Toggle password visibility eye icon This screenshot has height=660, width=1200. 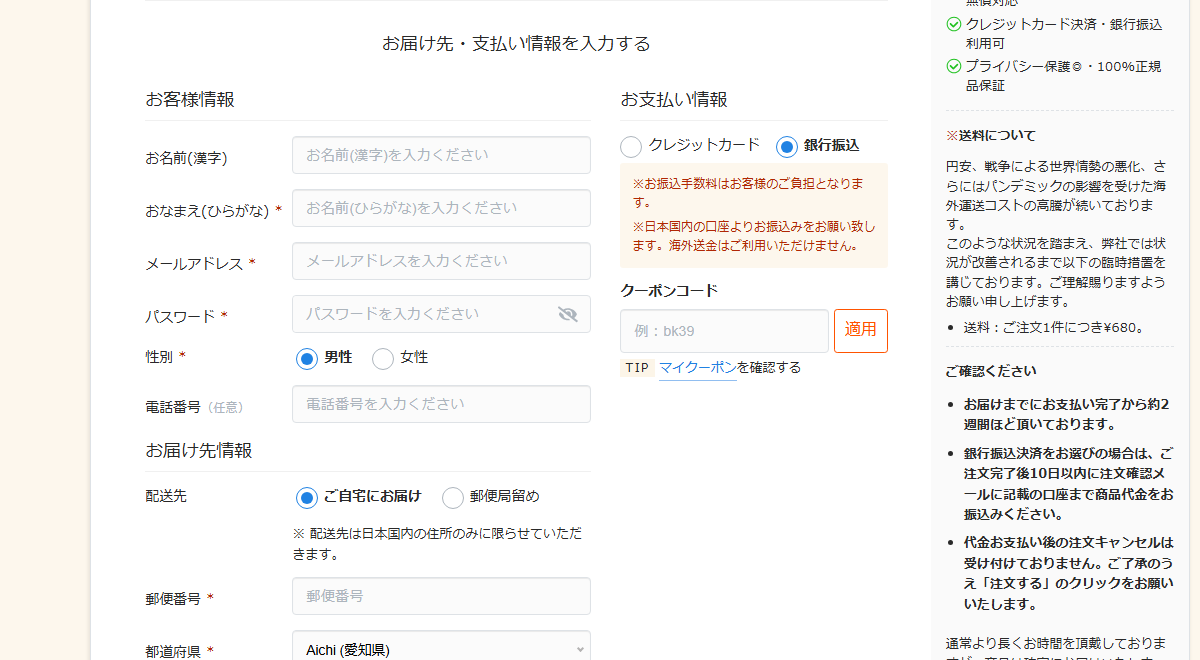coord(568,314)
